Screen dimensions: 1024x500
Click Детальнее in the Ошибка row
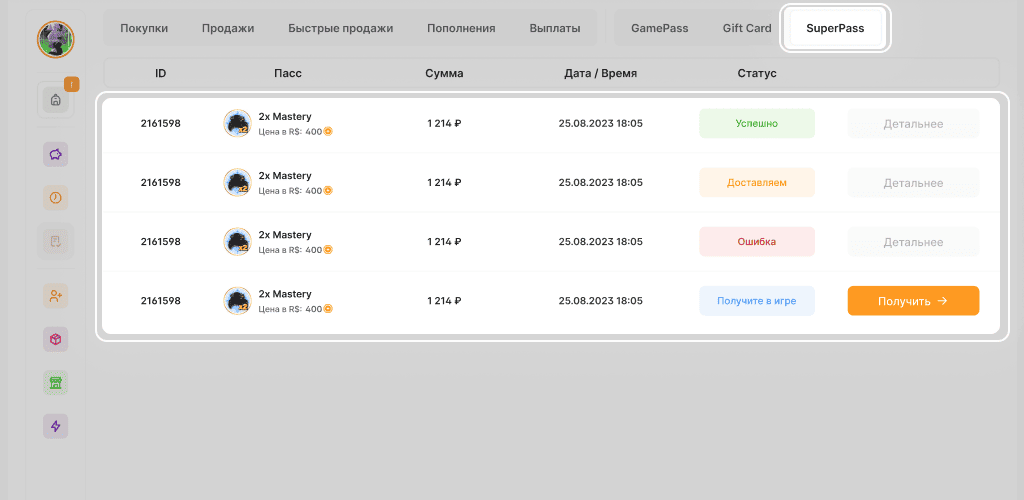(x=913, y=242)
